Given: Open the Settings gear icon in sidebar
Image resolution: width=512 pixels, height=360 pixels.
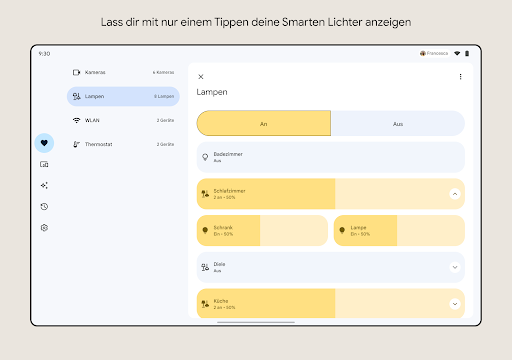Looking at the screenshot, I should click(44, 228).
